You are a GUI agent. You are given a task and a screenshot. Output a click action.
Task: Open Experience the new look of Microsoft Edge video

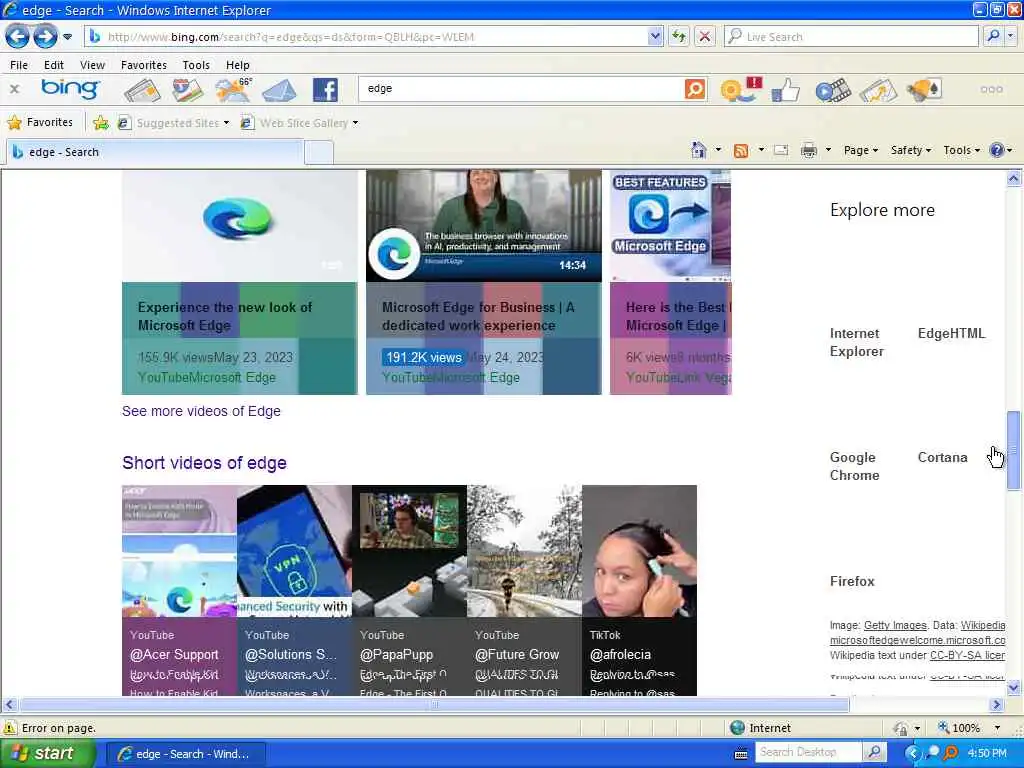coord(240,282)
